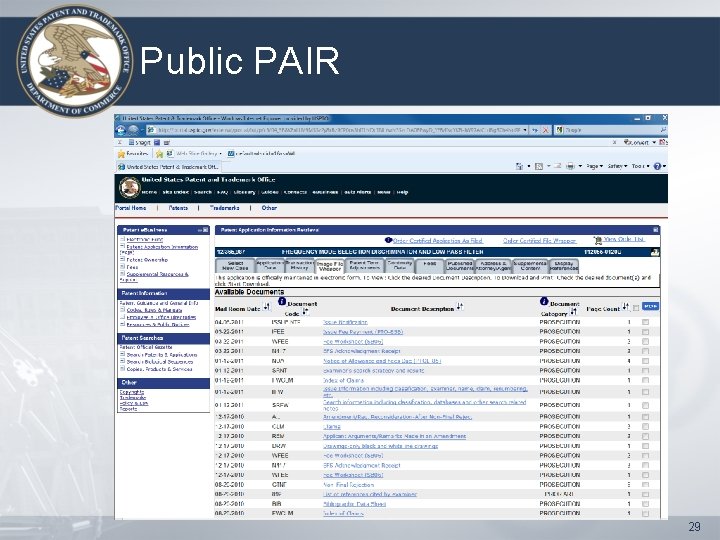
Task: Click icon on Patent Application Information Retrieval header
Action: pos(655,230)
